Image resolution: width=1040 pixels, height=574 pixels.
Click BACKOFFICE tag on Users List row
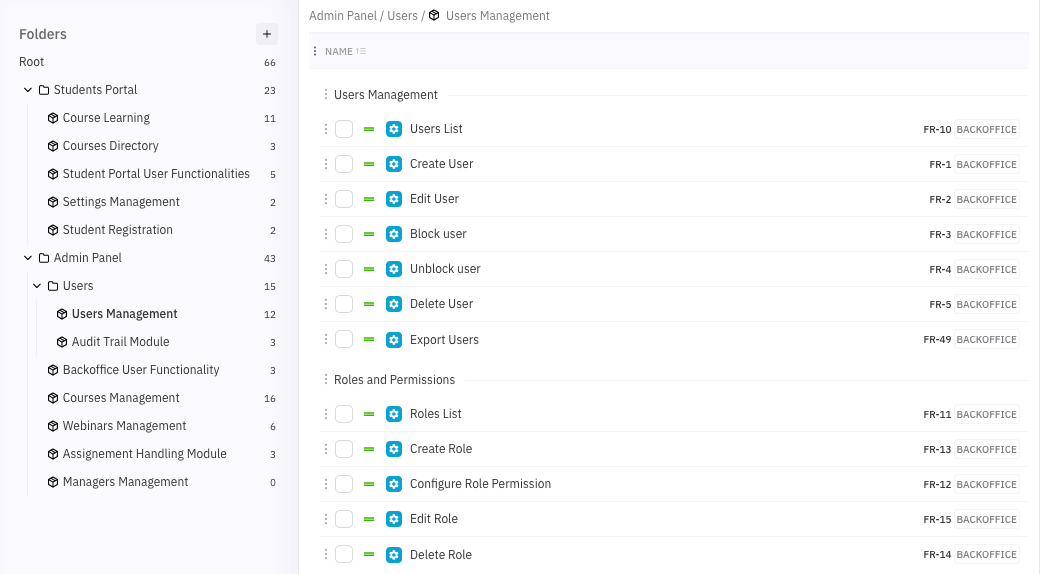pos(986,129)
